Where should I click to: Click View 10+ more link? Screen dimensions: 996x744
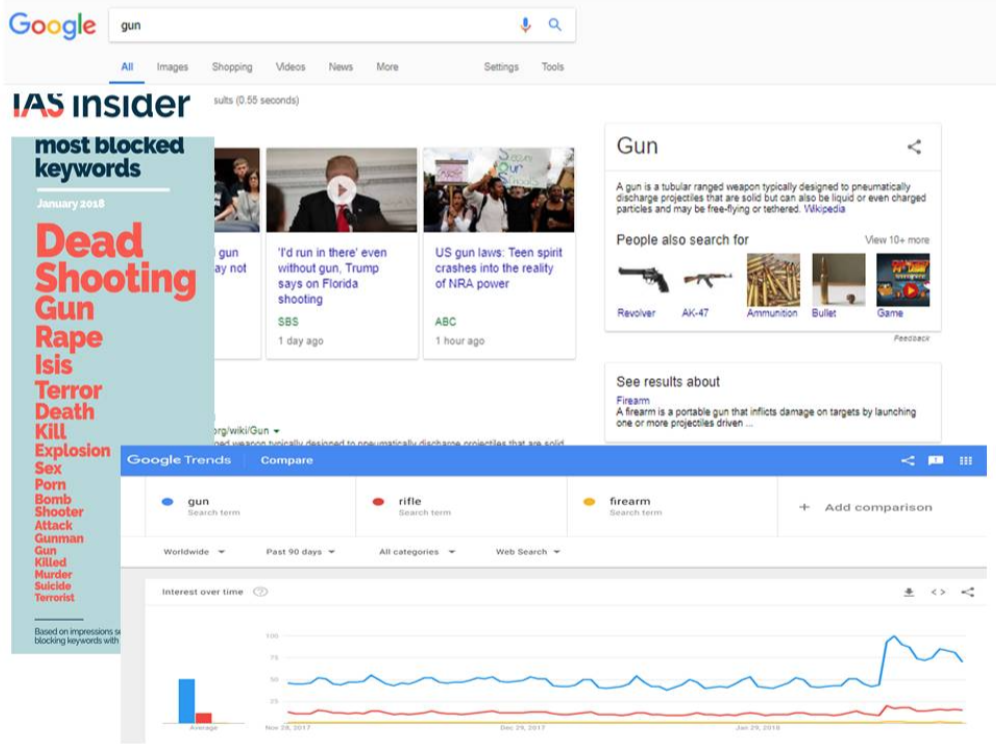[897, 240]
